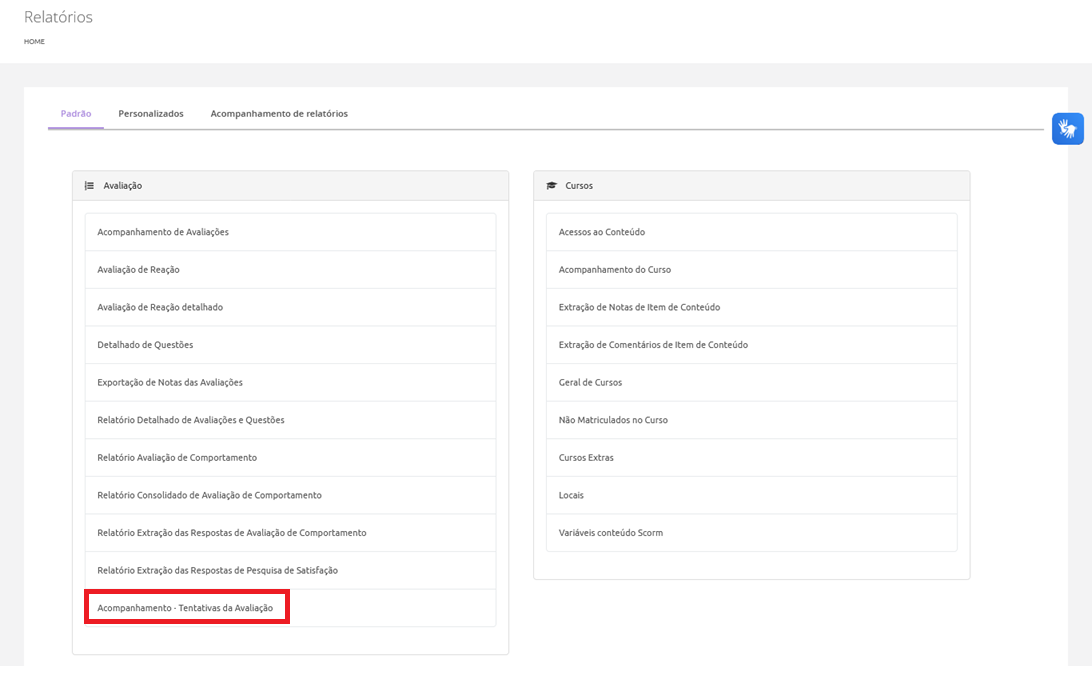Open the Cursos Extras report
The width and height of the screenshot is (1092, 675).
click(x=751, y=458)
